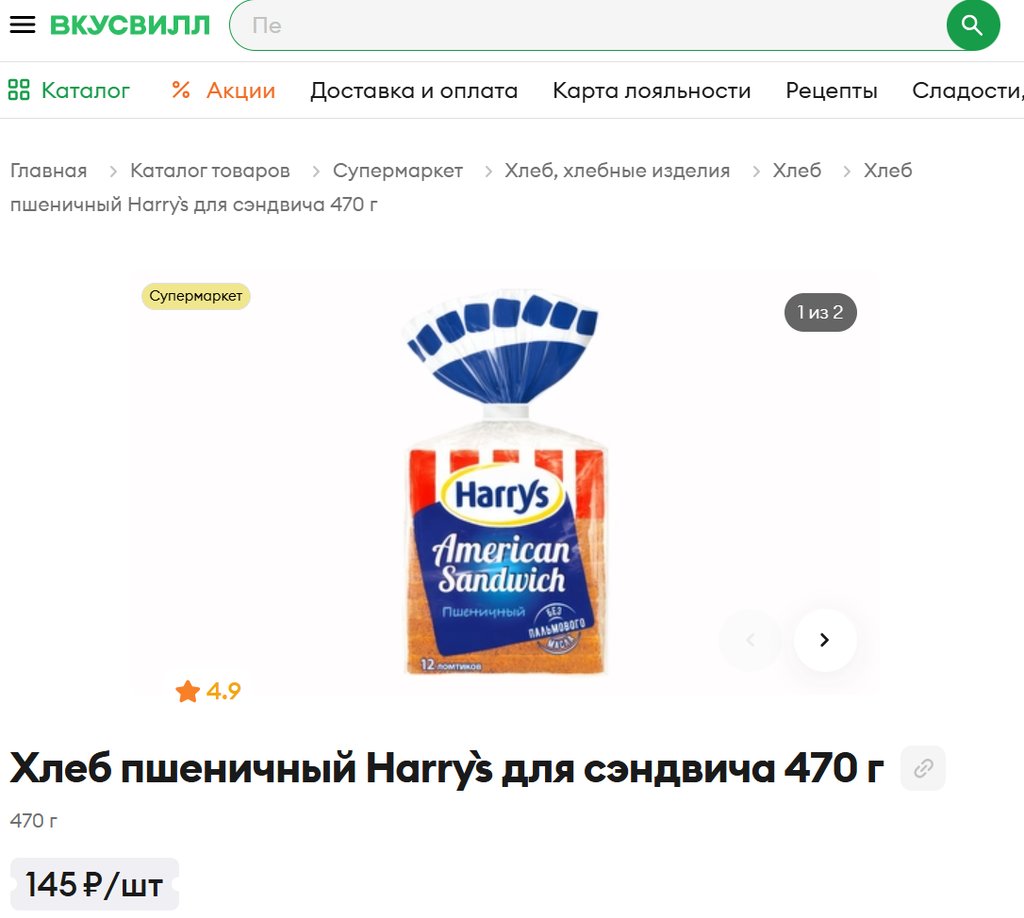Open the hamburger menu
Screen dimensions: 1024x918
[22, 25]
